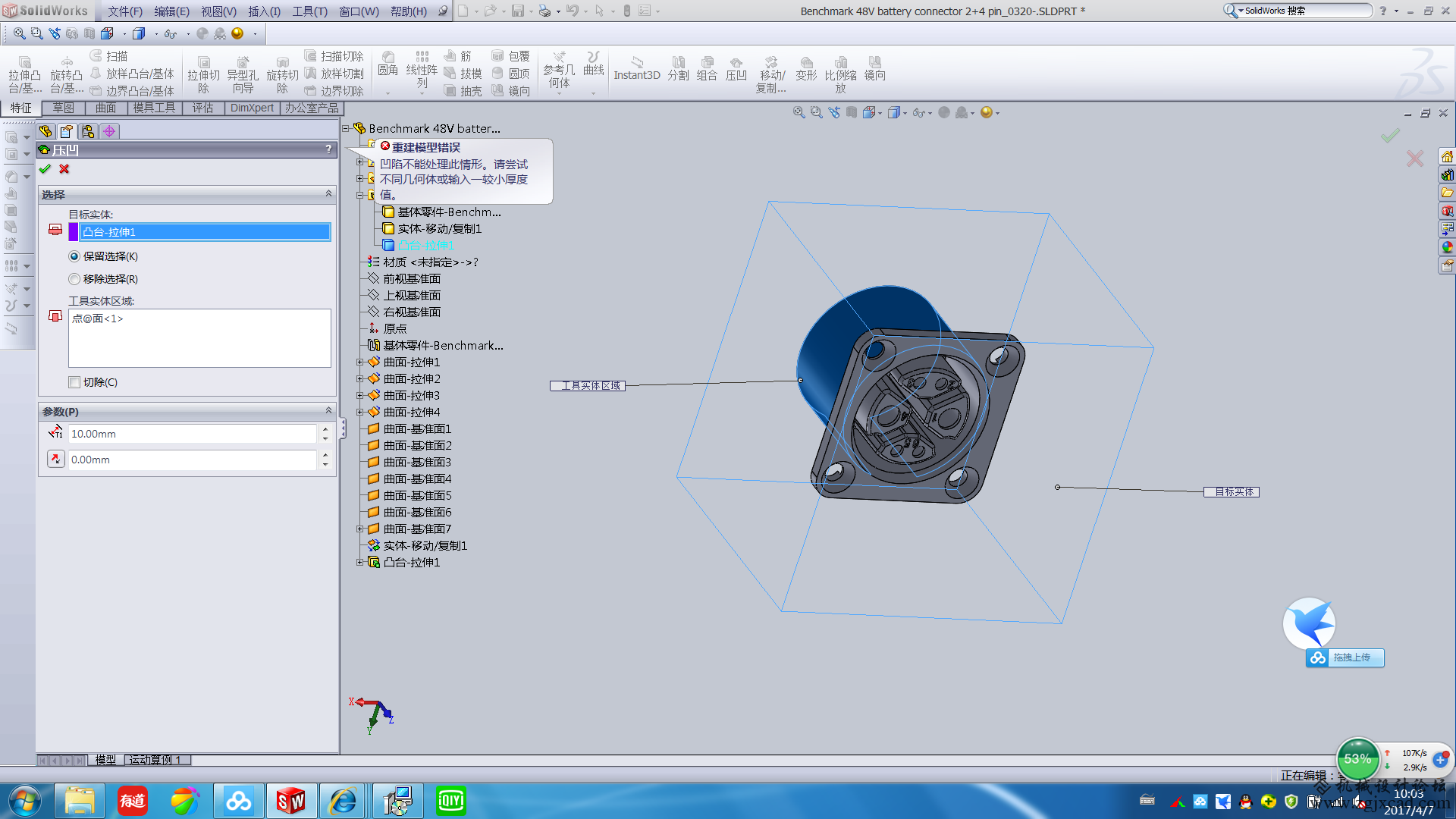The width and height of the screenshot is (1456, 819).
Task: Select the Extruded Cut (拉伸切除) tool
Action: [x=203, y=74]
